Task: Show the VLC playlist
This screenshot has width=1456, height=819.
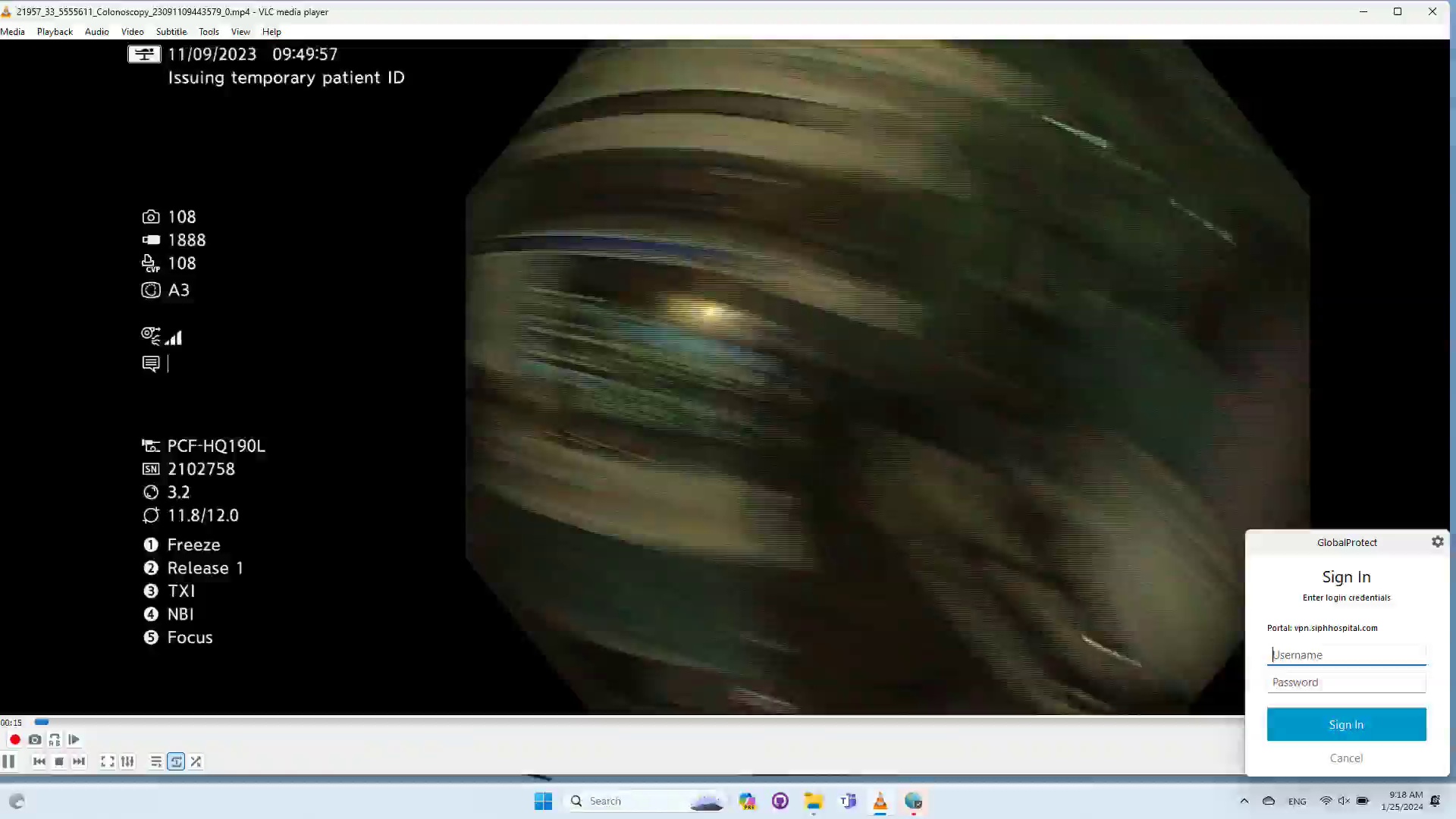Action: pos(156,761)
